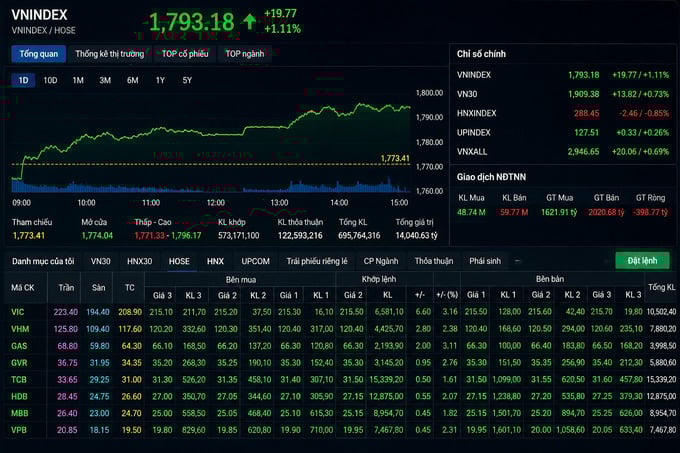Click stock code HDB

pyautogui.click(x=19, y=397)
